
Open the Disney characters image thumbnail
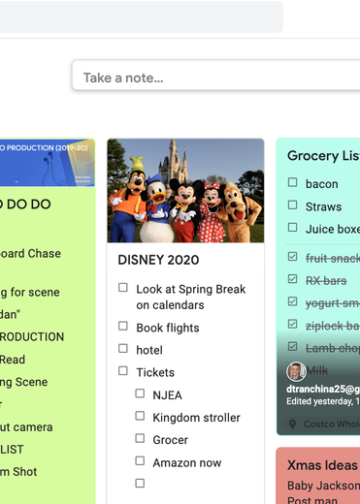pyautogui.click(x=186, y=191)
